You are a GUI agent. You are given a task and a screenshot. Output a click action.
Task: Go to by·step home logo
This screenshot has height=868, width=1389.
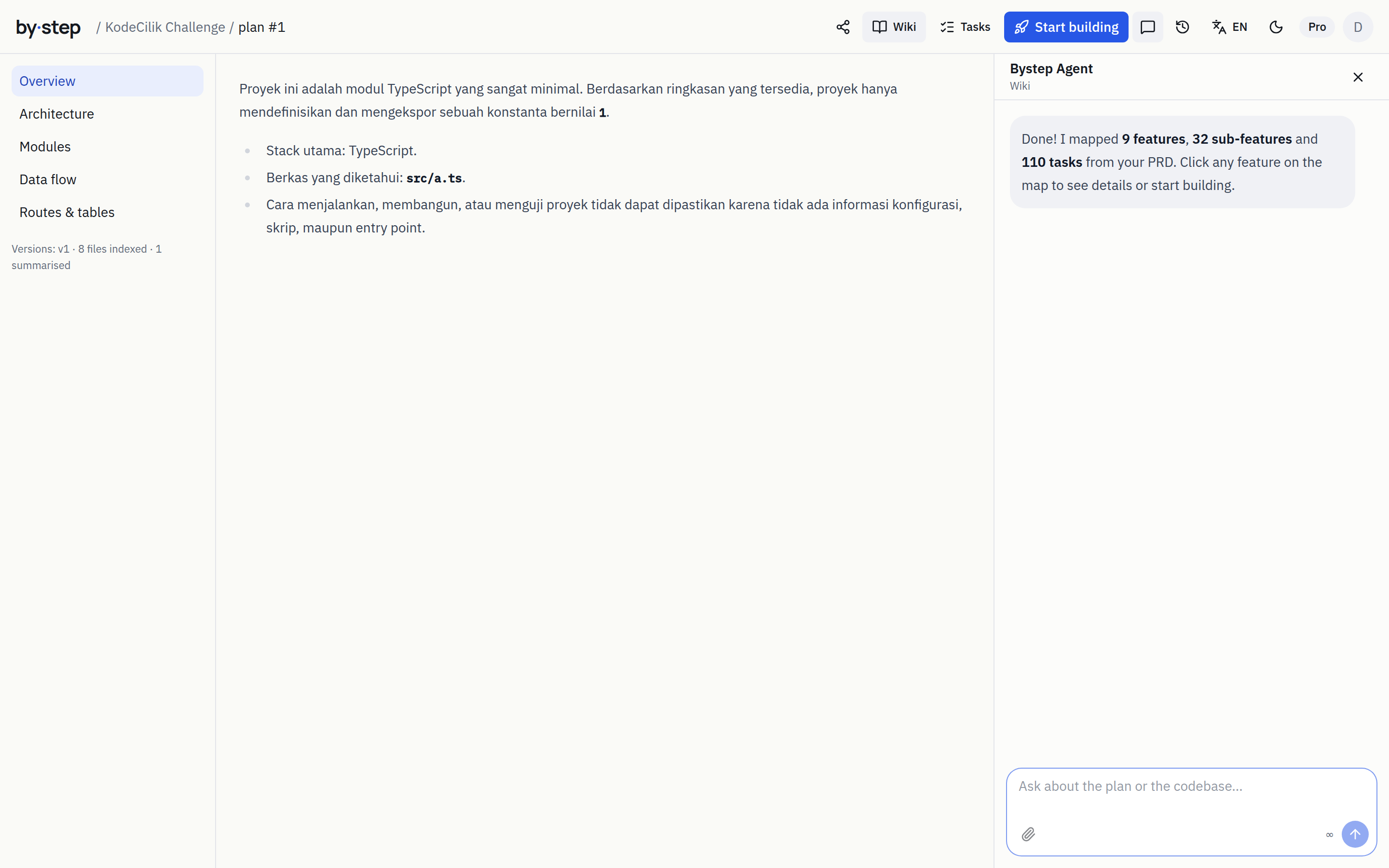pyautogui.click(x=48, y=27)
